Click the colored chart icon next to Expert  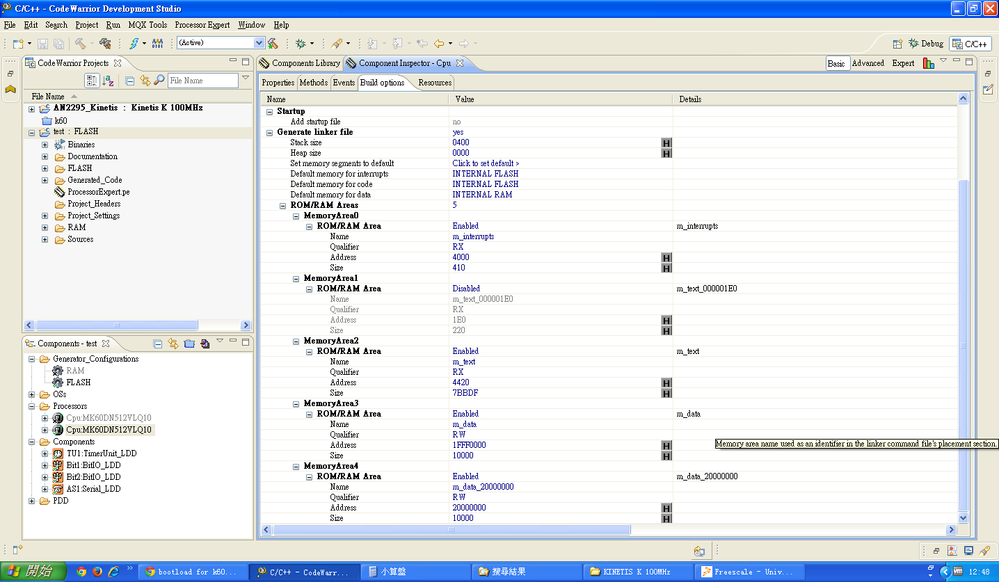[x=929, y=63]
